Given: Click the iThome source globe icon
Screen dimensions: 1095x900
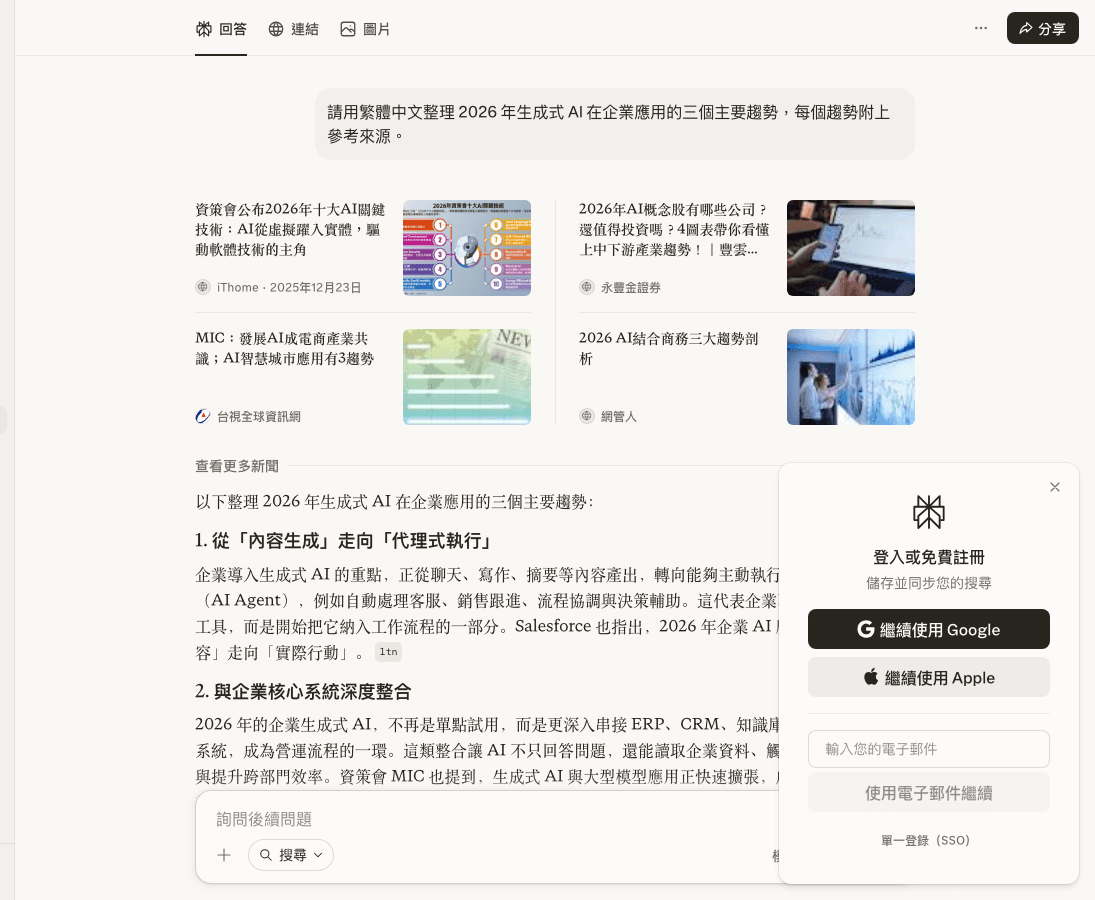Looking at the screenshot, I should click(203, 287).
